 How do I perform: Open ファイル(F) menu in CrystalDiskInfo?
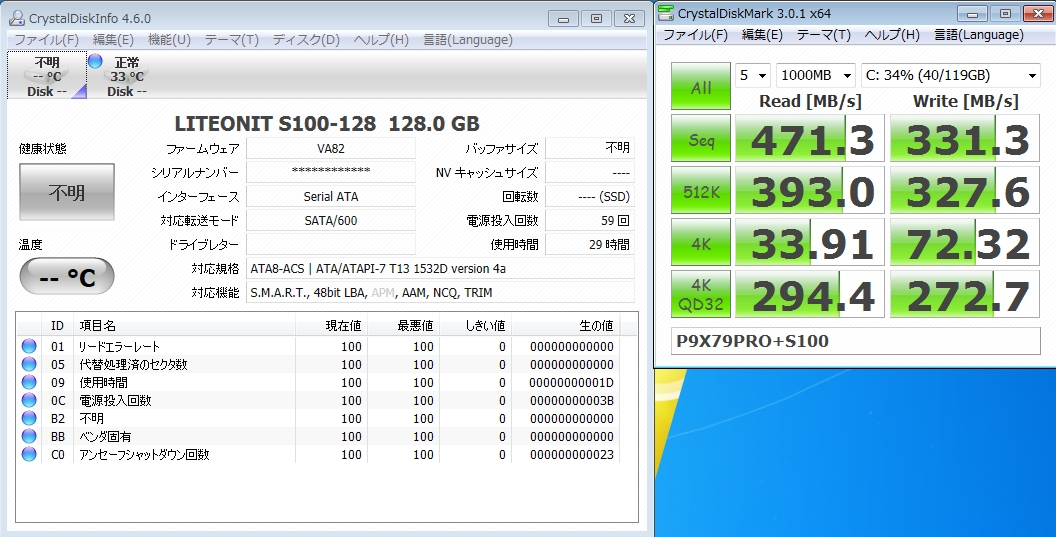point(46,40)
